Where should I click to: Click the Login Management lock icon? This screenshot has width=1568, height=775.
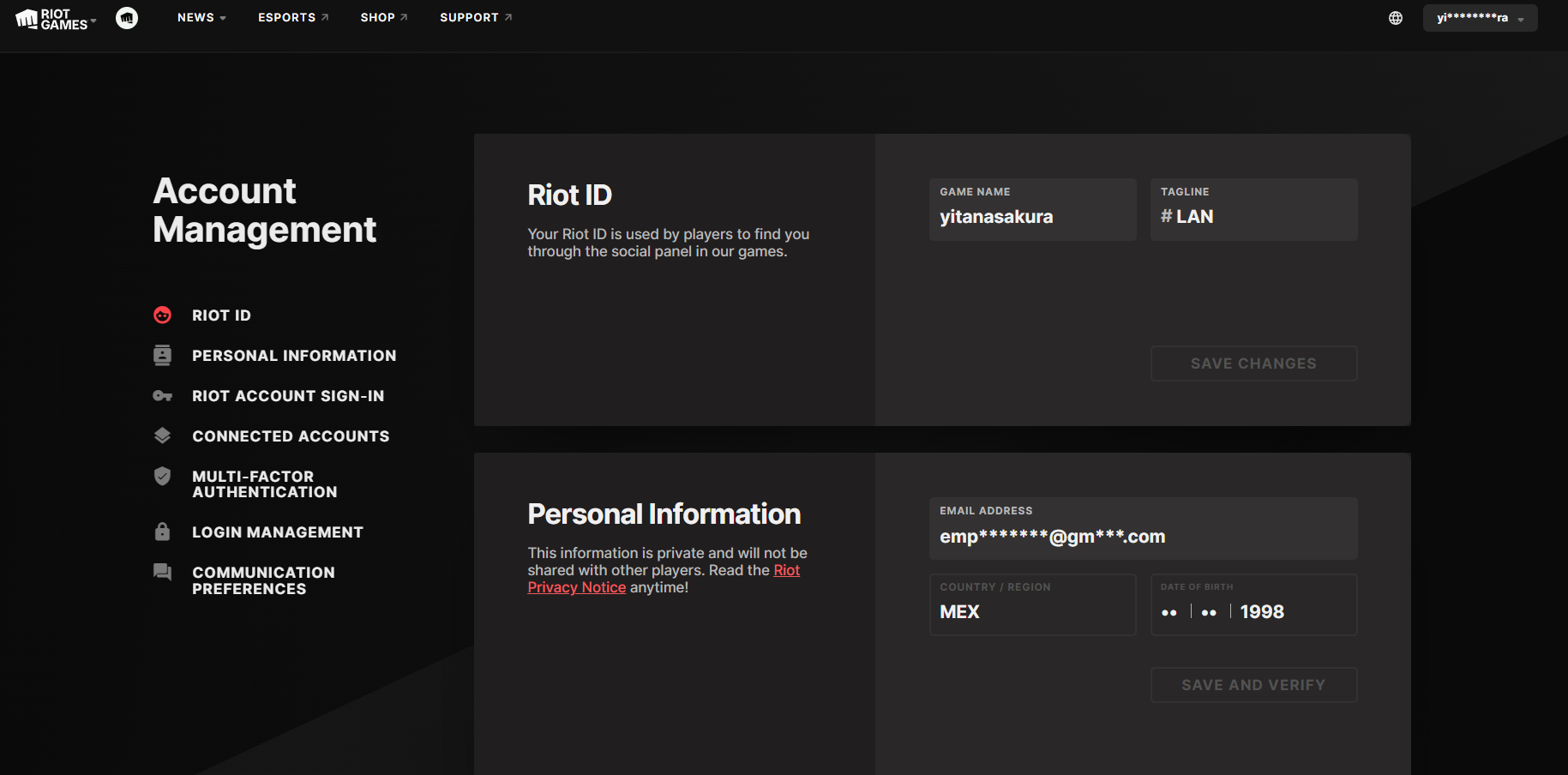(x=162, y=532)
